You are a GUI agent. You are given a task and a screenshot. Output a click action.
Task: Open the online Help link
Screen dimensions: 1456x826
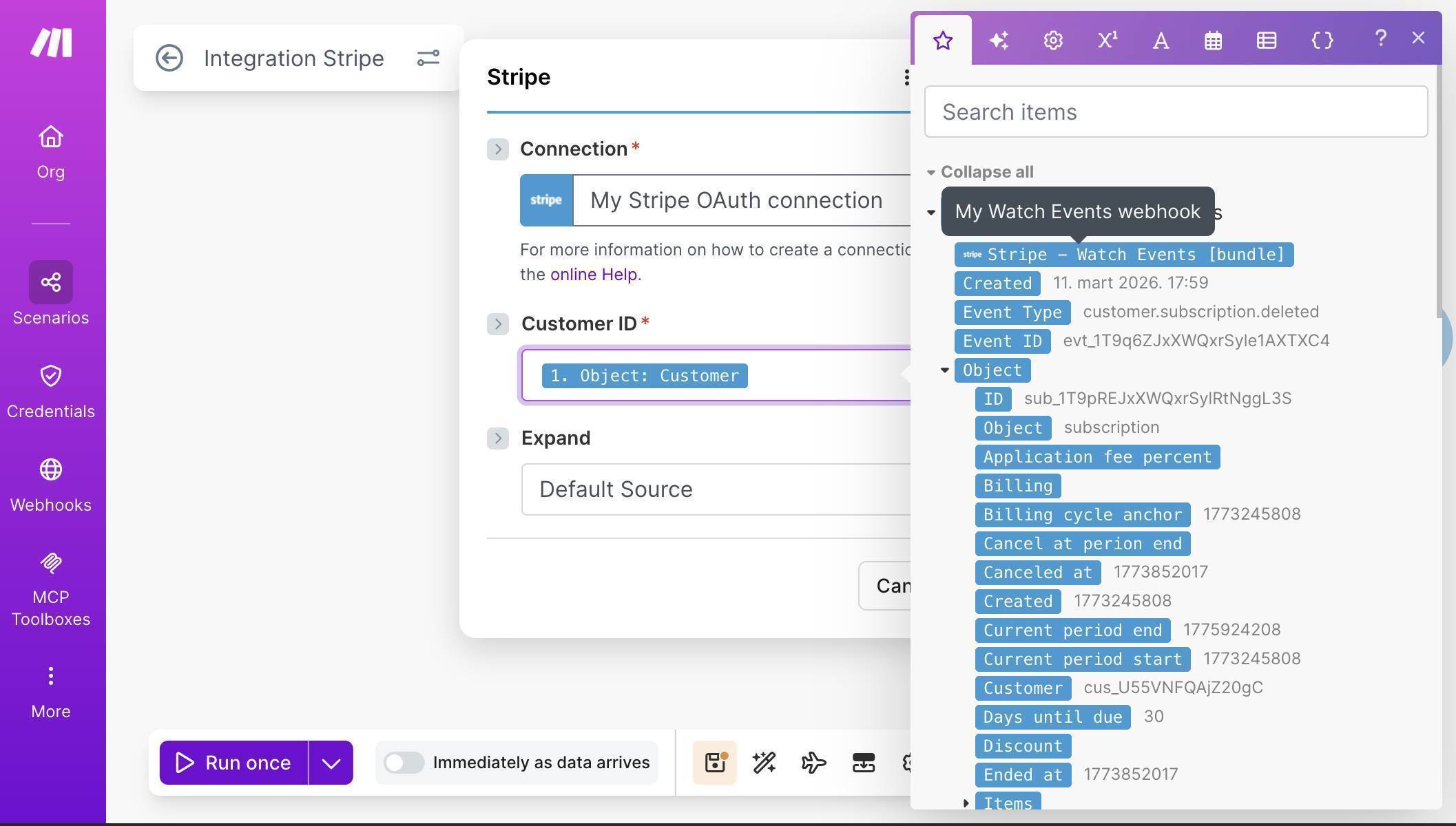pyautogui.click(x=592, y=274)
